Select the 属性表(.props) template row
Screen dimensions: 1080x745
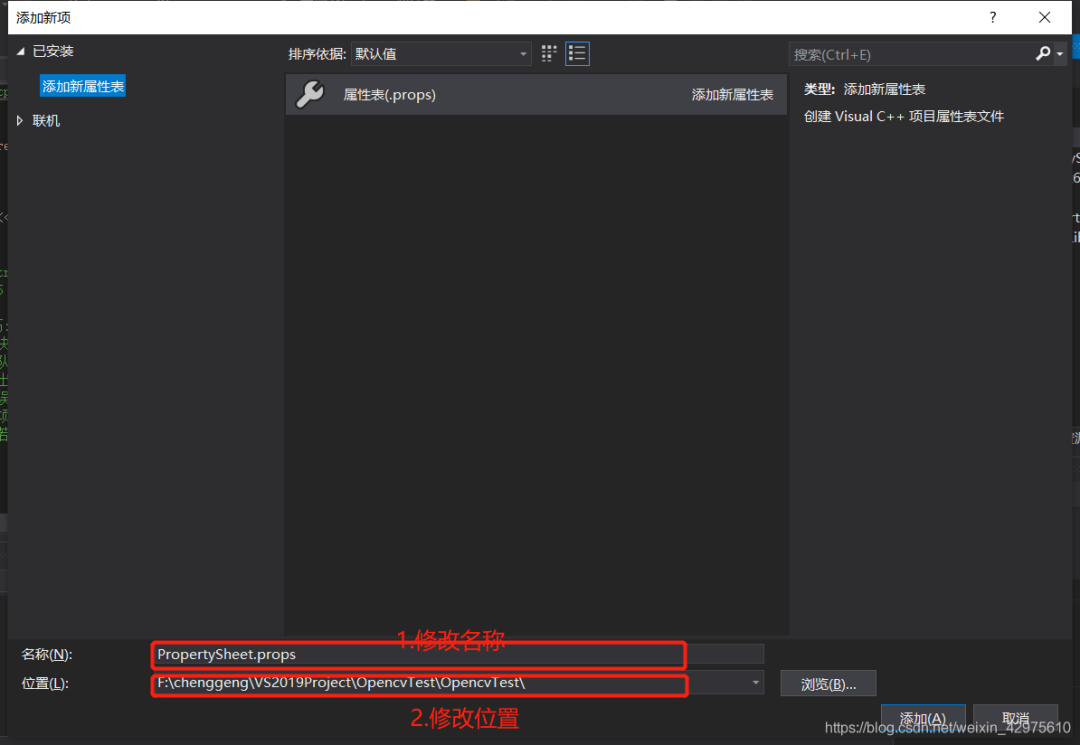536,94
